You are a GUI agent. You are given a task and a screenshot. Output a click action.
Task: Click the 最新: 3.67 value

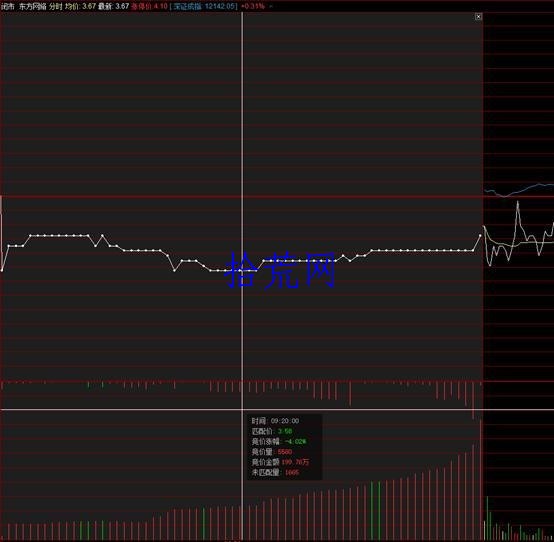click(113, 6)
